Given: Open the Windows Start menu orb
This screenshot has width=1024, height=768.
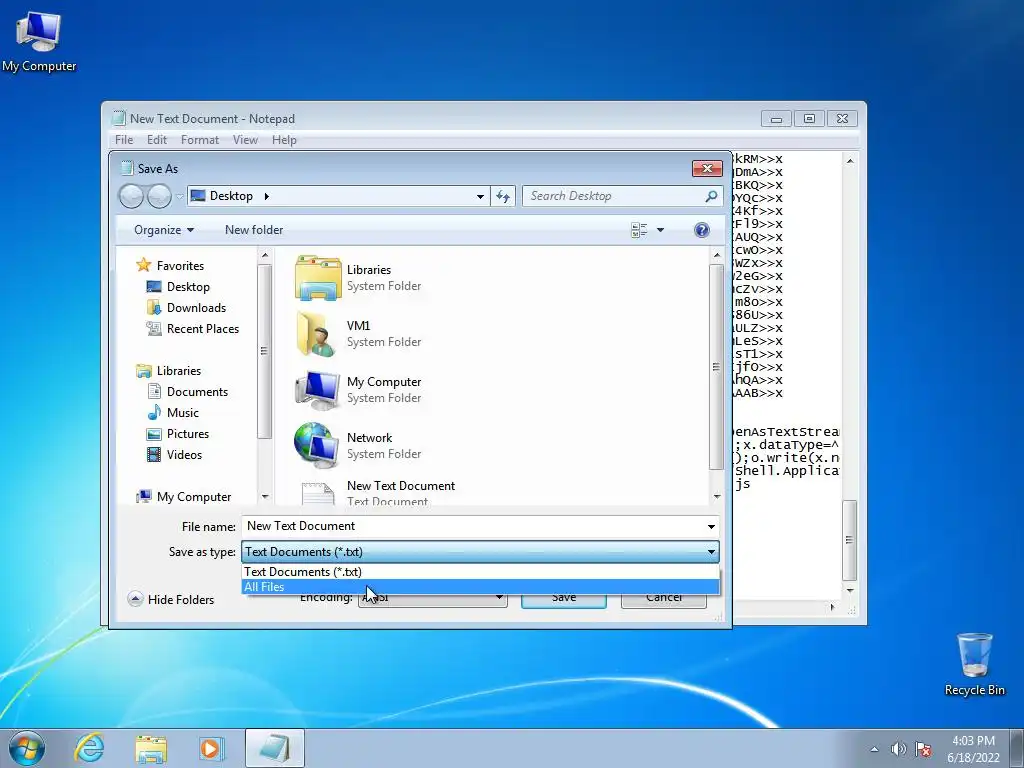Looking at the screenshot, I should click(x=27, y=748).
